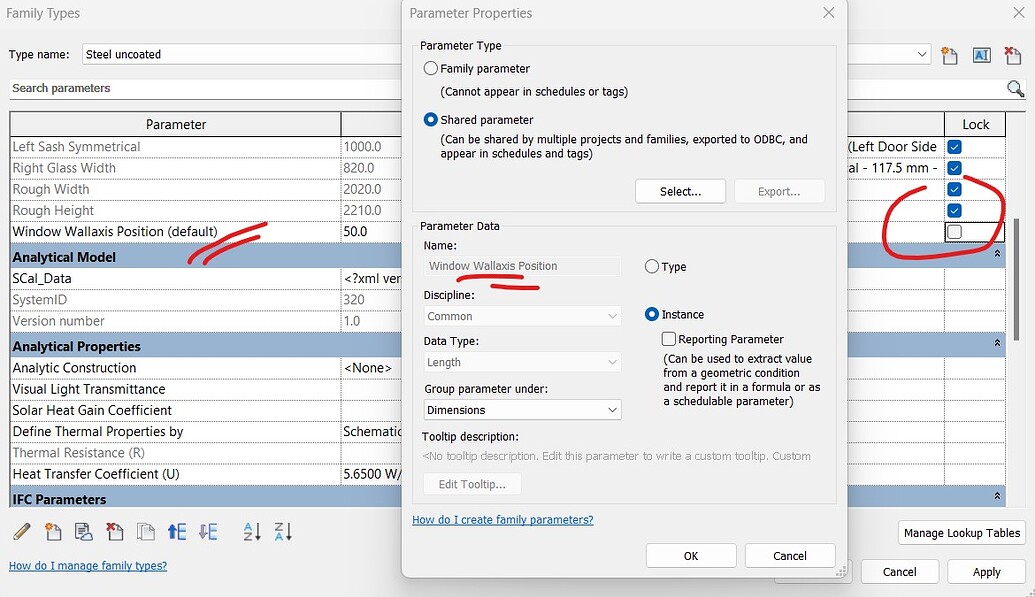Sort parameters in ascending order
1035x597 pixels.
click(251, 531)
